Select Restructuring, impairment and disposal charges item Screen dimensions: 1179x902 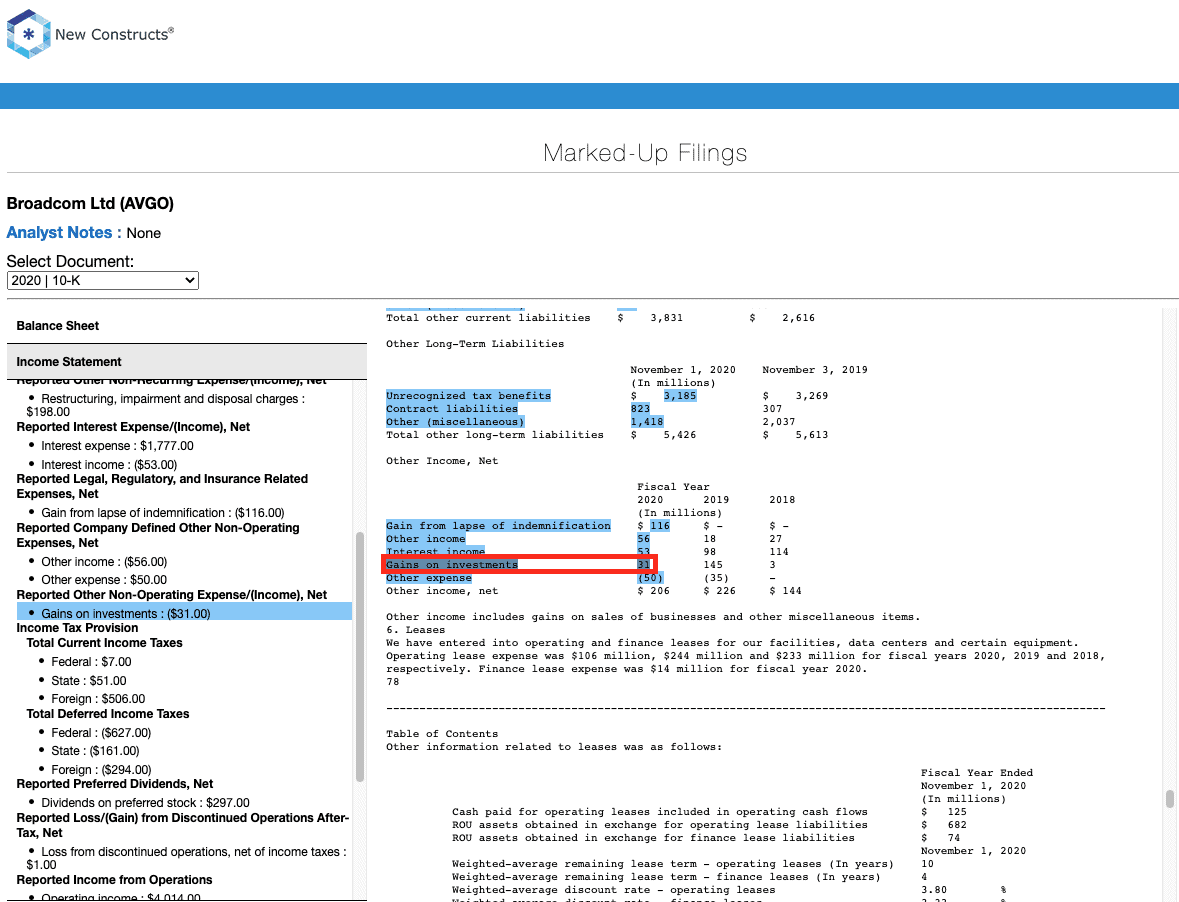click(165, 405)
